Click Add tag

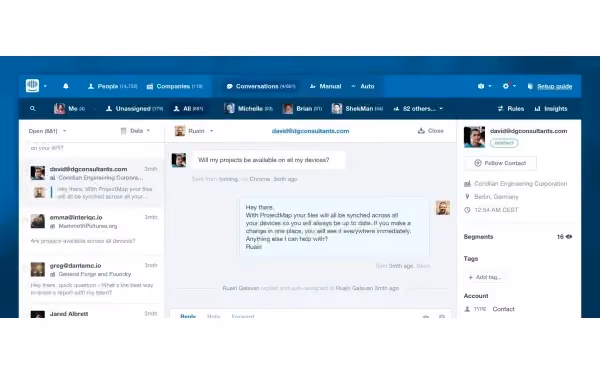pos(484,277)
